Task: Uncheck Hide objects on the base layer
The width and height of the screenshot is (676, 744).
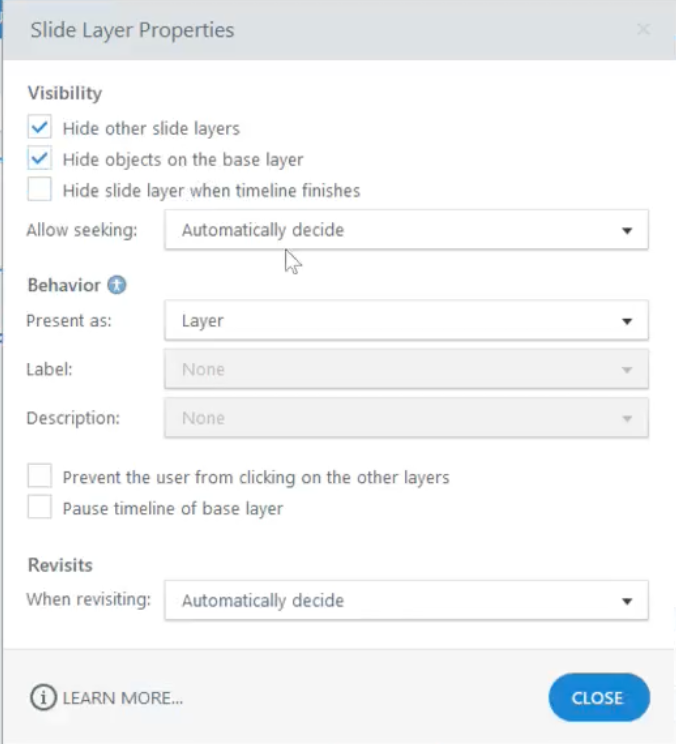Action: [x=40, y=159]
